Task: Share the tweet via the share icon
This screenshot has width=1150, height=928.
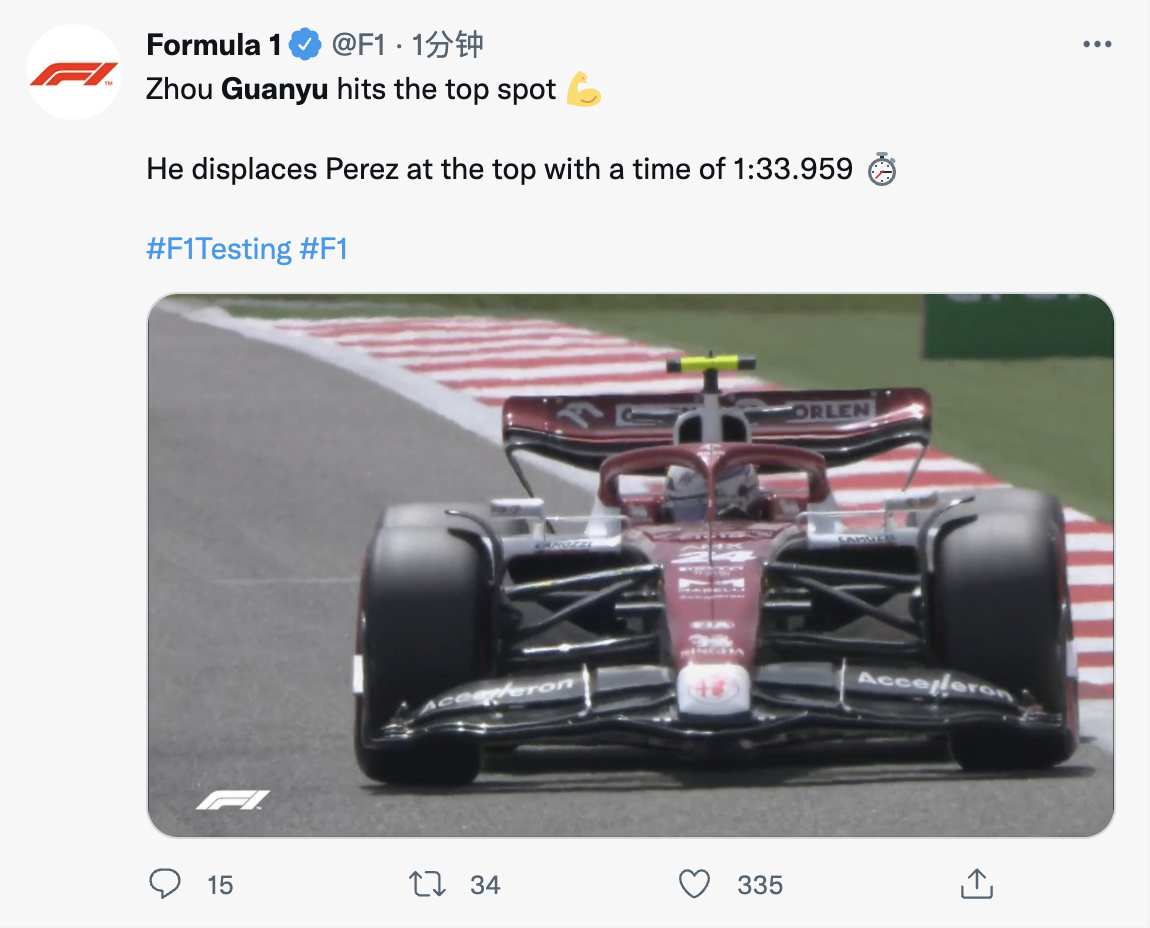Action: pos(975,884)
